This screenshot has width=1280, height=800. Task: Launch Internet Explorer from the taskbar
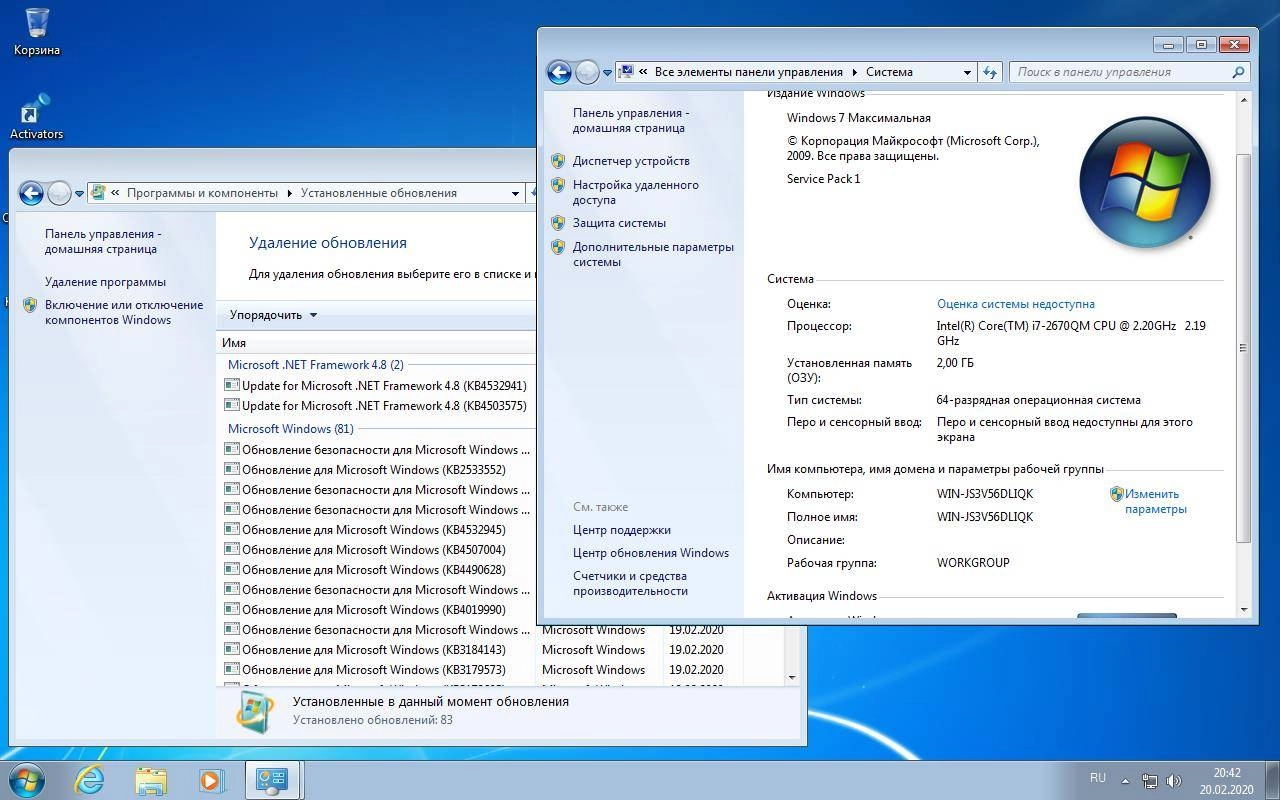pyautogui.click(x=90, y=780)
